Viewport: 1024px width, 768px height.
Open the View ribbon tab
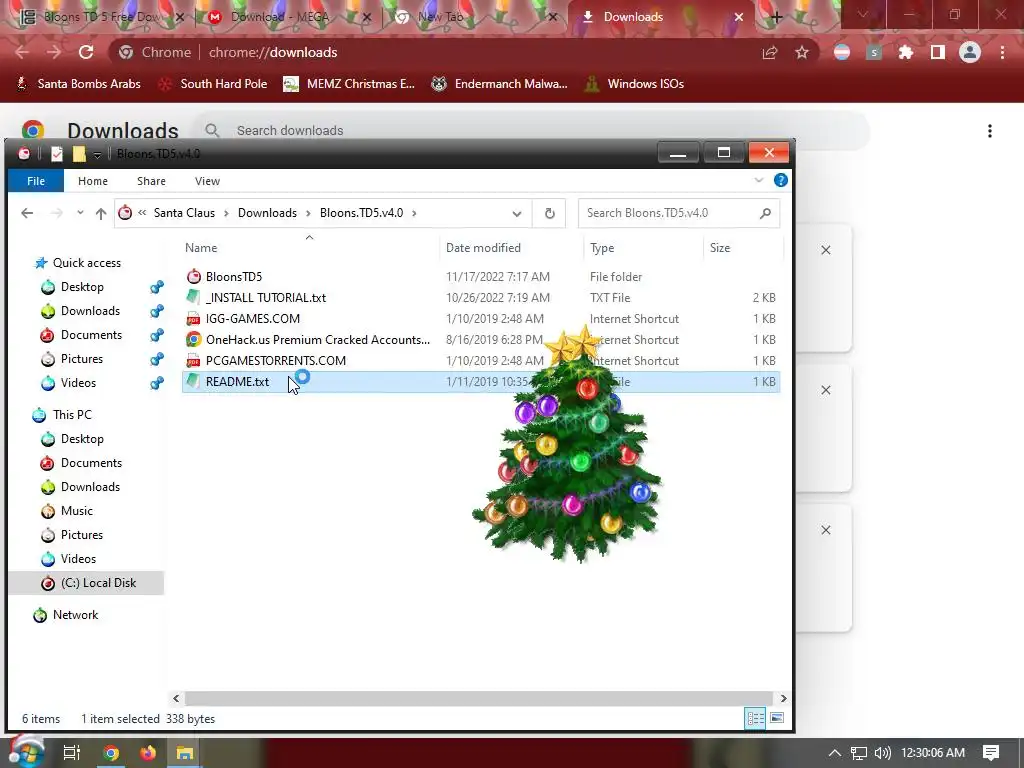click(x=207, y=181)
